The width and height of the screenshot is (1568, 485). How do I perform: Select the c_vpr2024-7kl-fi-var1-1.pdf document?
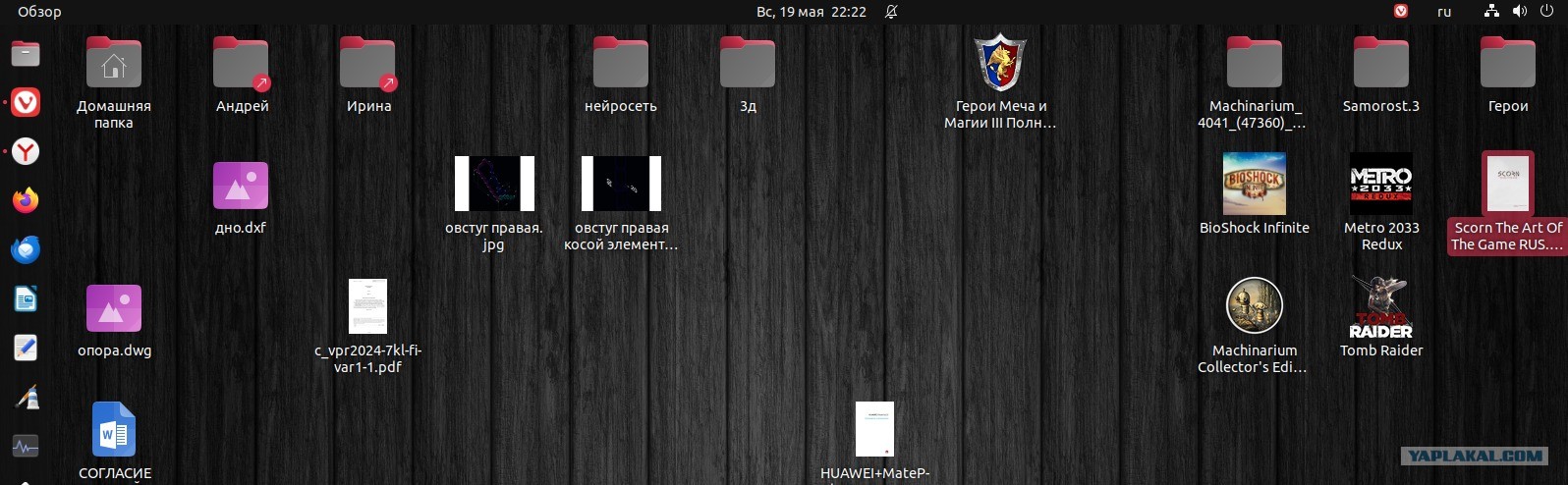(x=367, y=326)
